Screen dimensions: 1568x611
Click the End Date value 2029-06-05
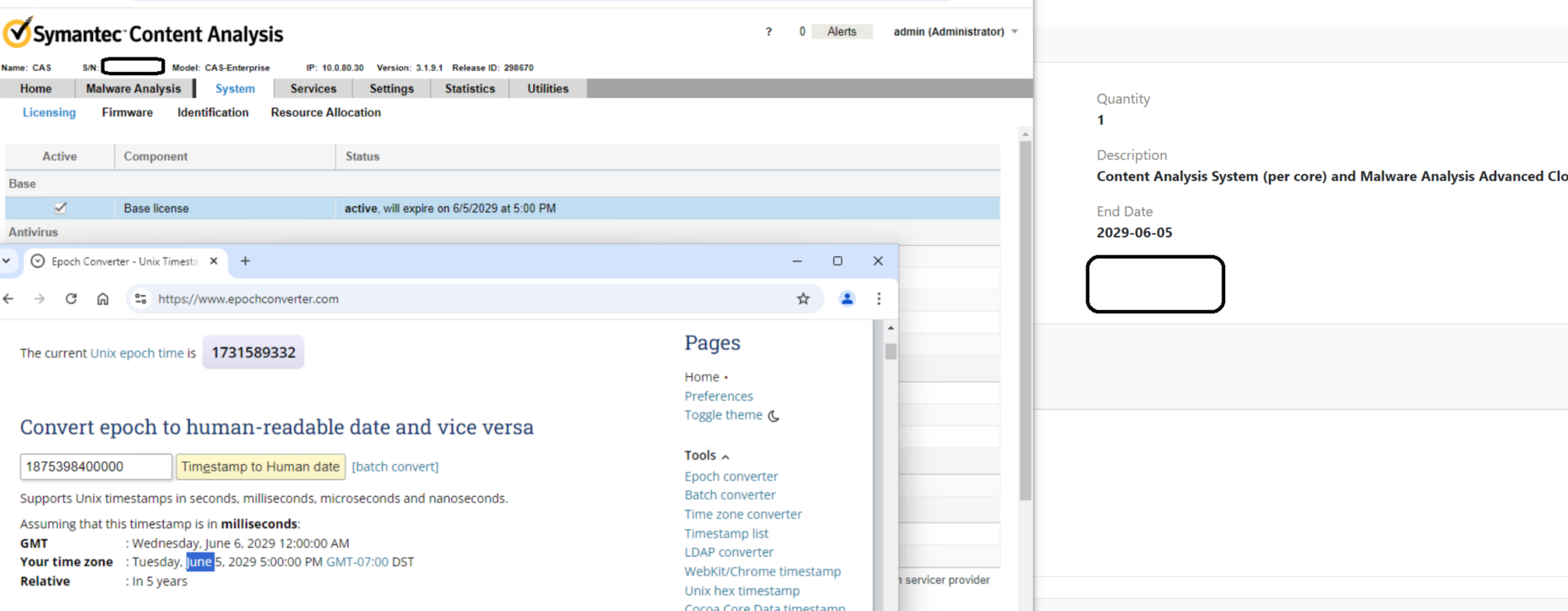pos(1135,232)
